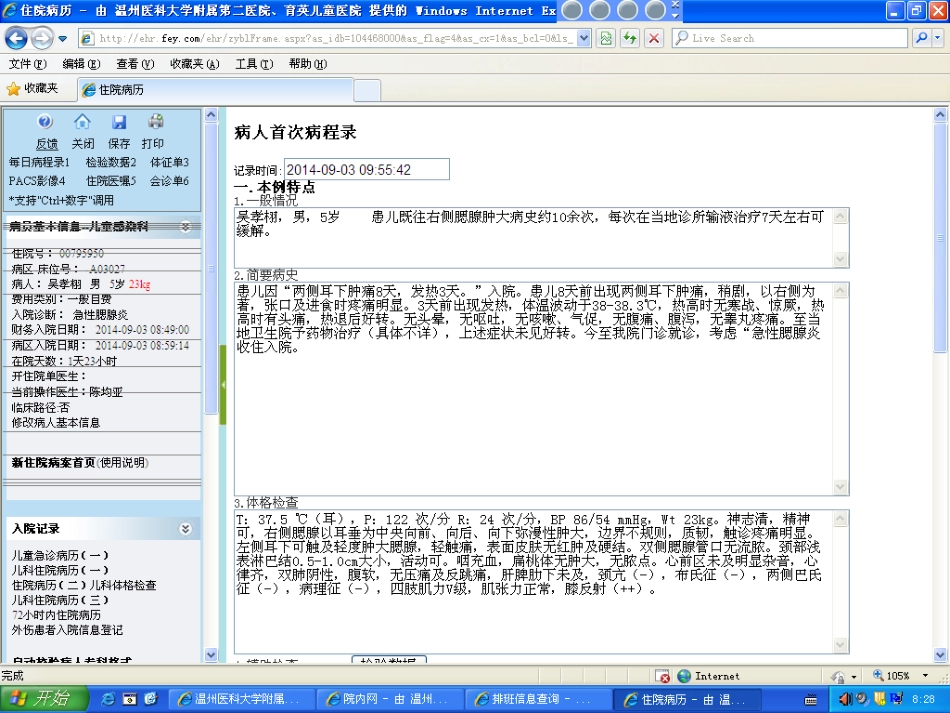The height and width of the screenshot is (713, 950).
Task: Click the Windows 开始 button
Action: 44,699
